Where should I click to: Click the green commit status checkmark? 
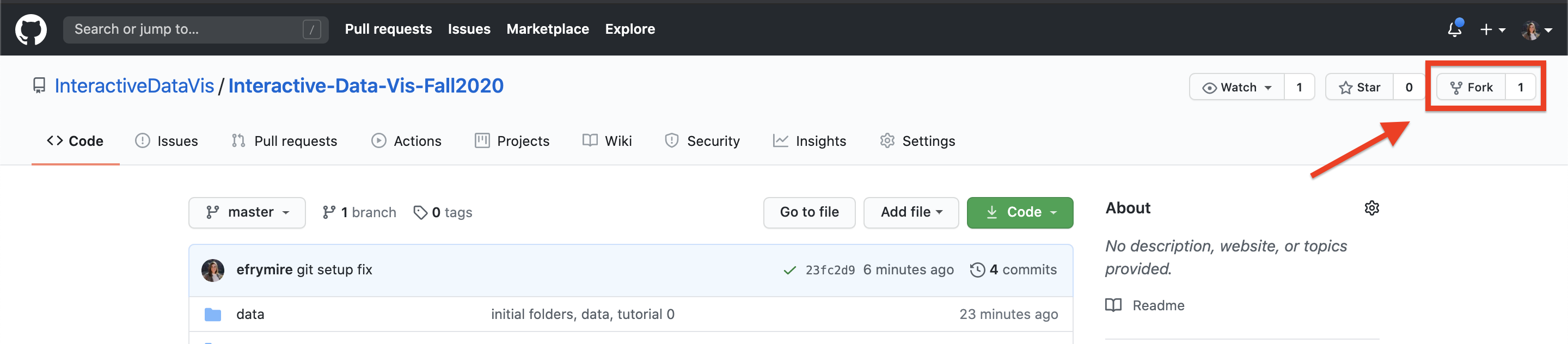click(x=789, y=271)
